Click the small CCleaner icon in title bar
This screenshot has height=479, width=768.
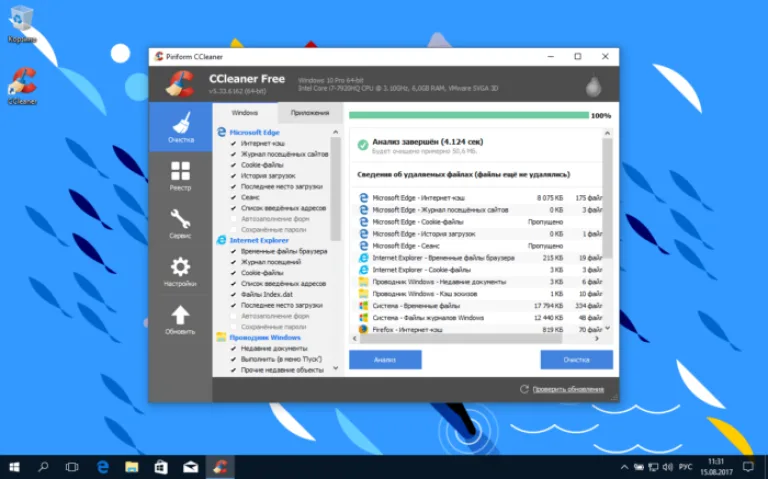pos(159,57)
